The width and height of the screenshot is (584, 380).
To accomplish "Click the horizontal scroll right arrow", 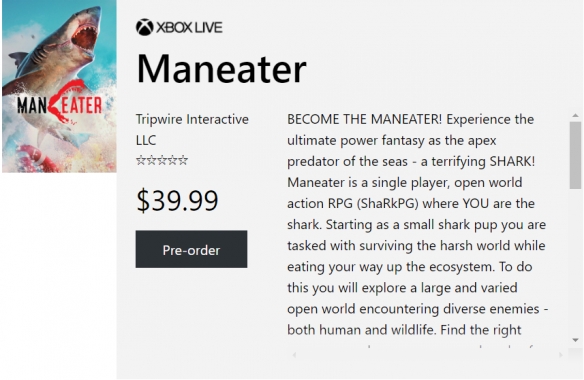I will pyautogui.click(x=561, y=355).
